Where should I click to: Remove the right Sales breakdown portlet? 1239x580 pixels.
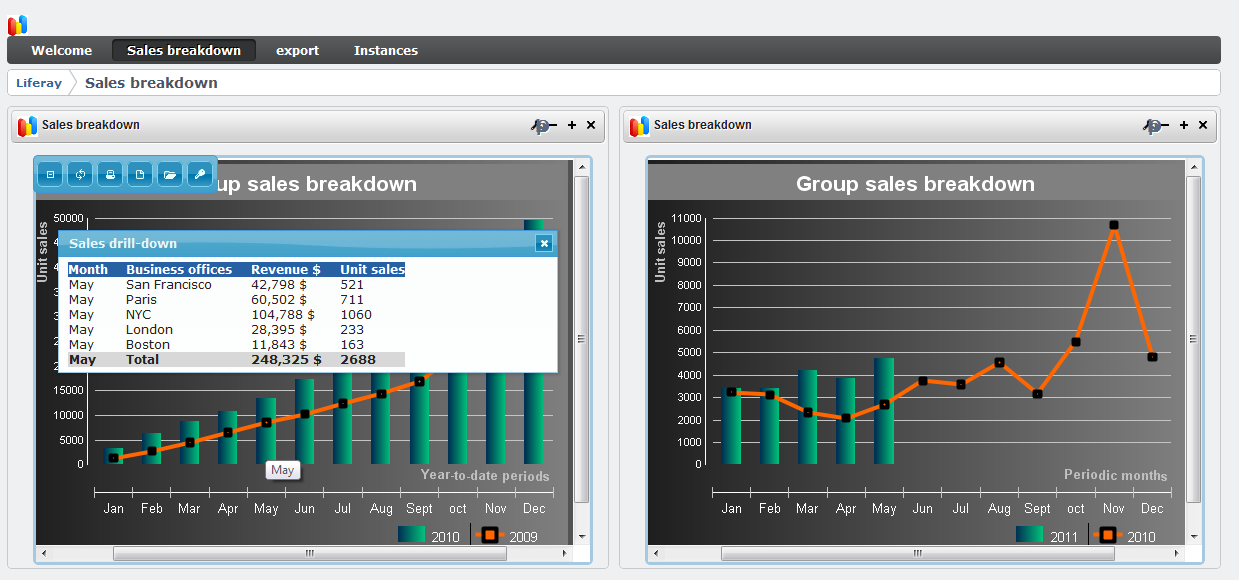1203,125
